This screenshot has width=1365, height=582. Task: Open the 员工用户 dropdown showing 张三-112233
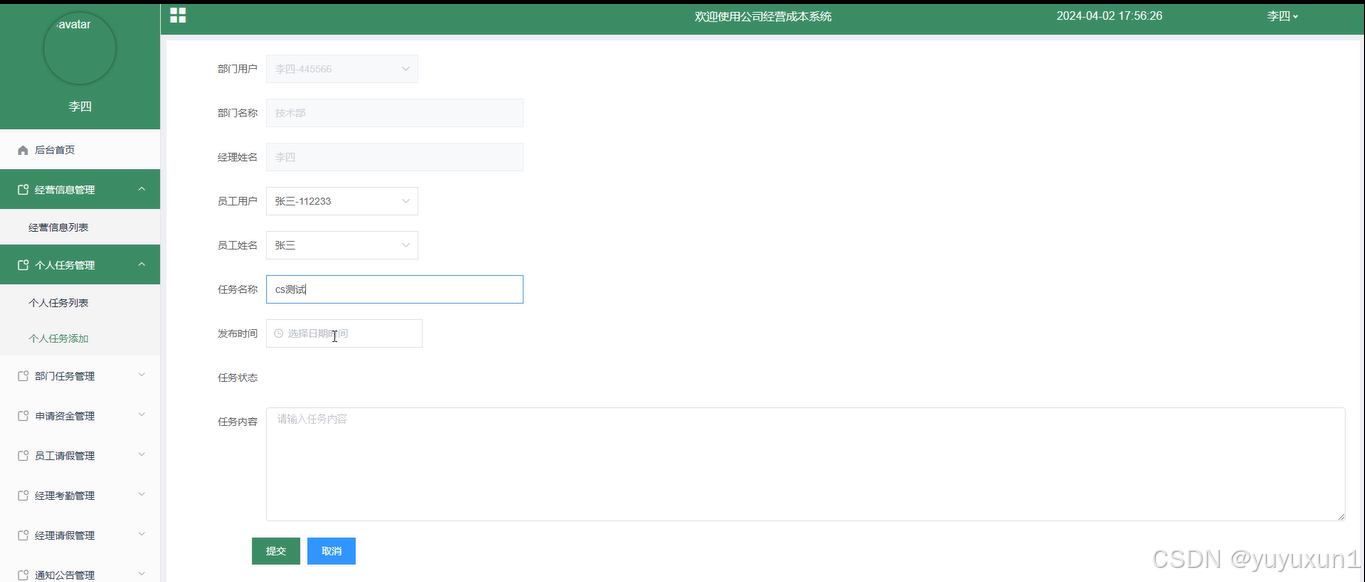tap(342, 201)
